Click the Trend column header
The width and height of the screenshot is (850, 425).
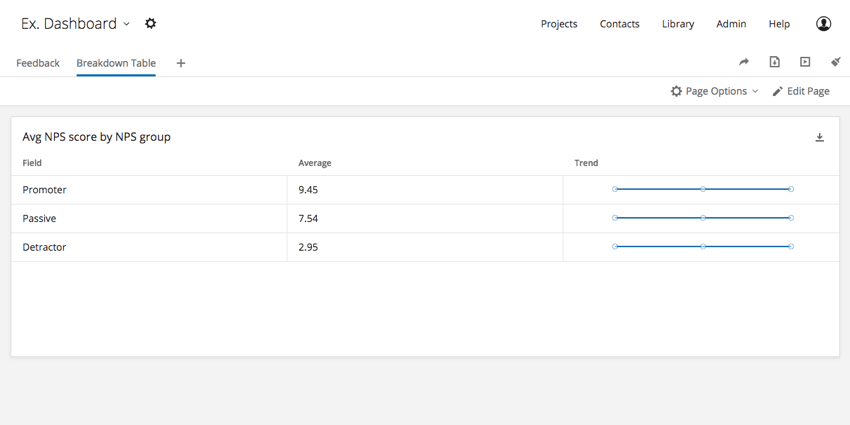(586, 163)
